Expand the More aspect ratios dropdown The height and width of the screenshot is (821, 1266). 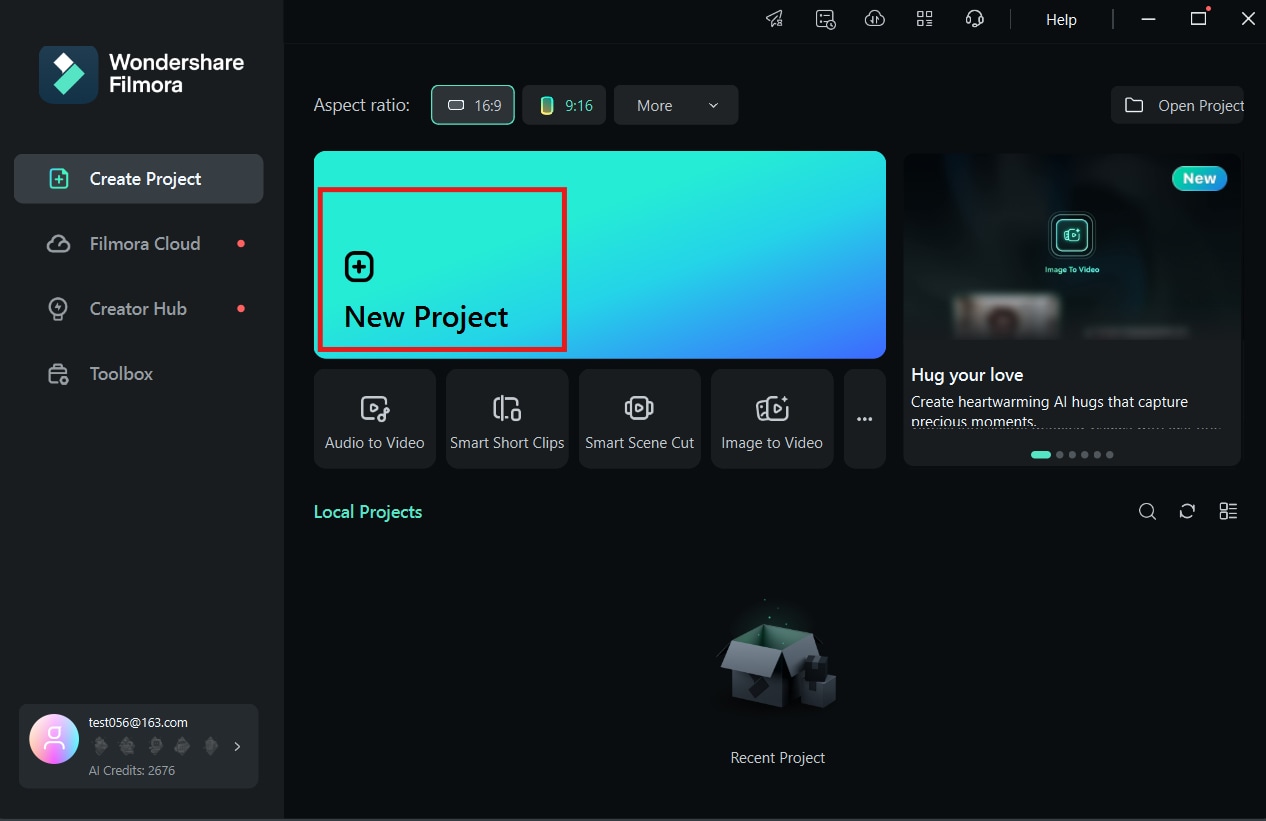(x=676, y=105)
